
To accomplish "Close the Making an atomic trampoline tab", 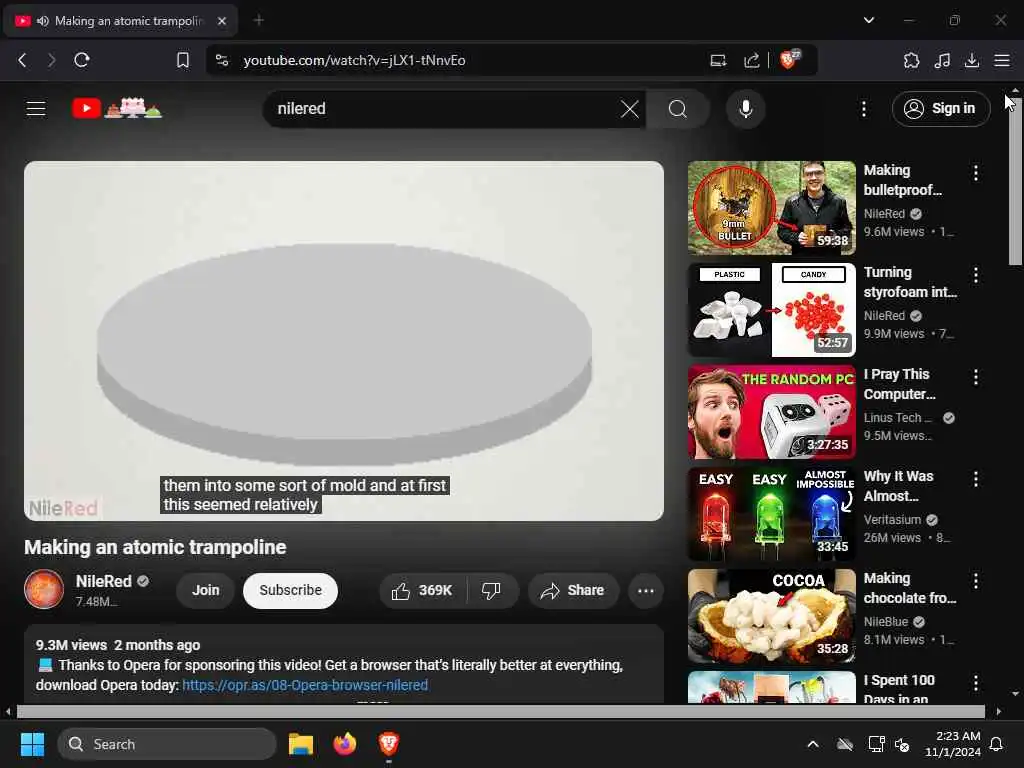I will (222, 21).
